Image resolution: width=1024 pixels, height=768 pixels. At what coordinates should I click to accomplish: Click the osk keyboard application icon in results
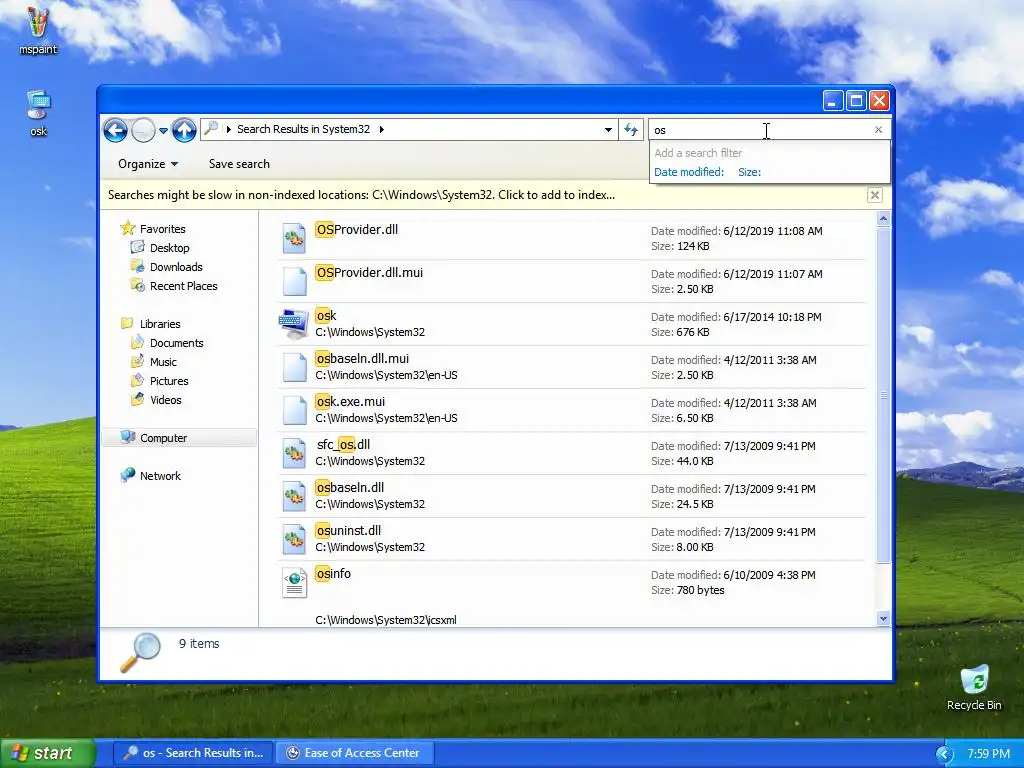pos(294,324)
